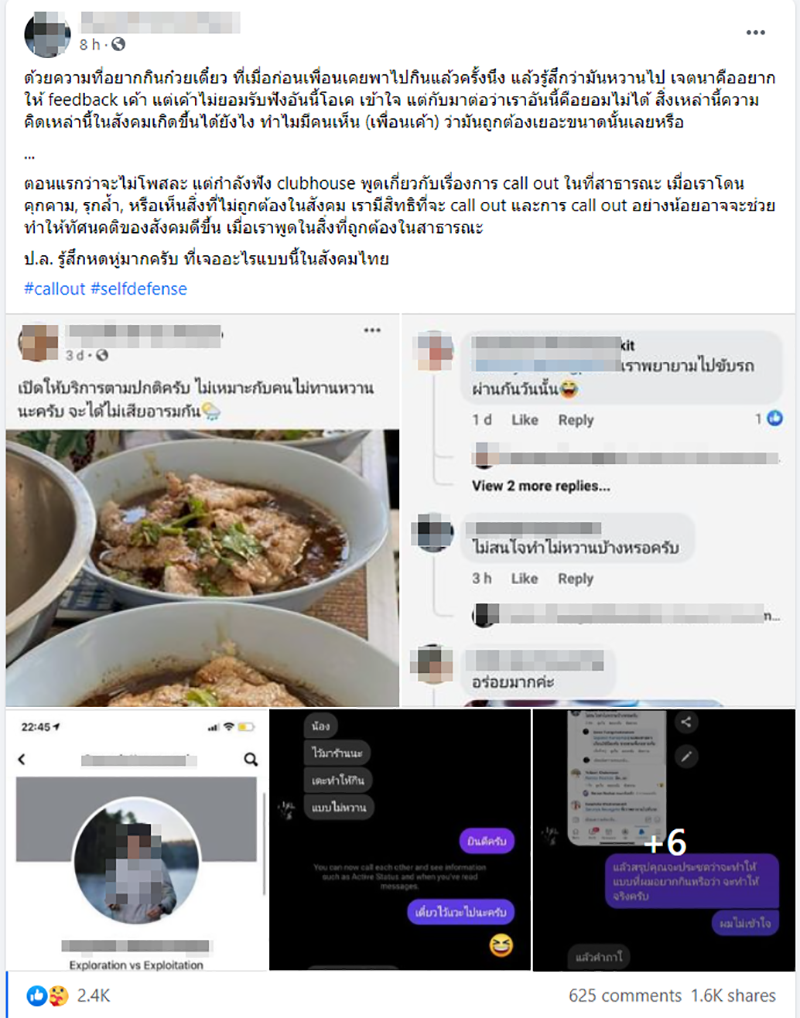Reply to the comment posted 3 h ago
Screen dimensions: 800x1018
[575, 578]
